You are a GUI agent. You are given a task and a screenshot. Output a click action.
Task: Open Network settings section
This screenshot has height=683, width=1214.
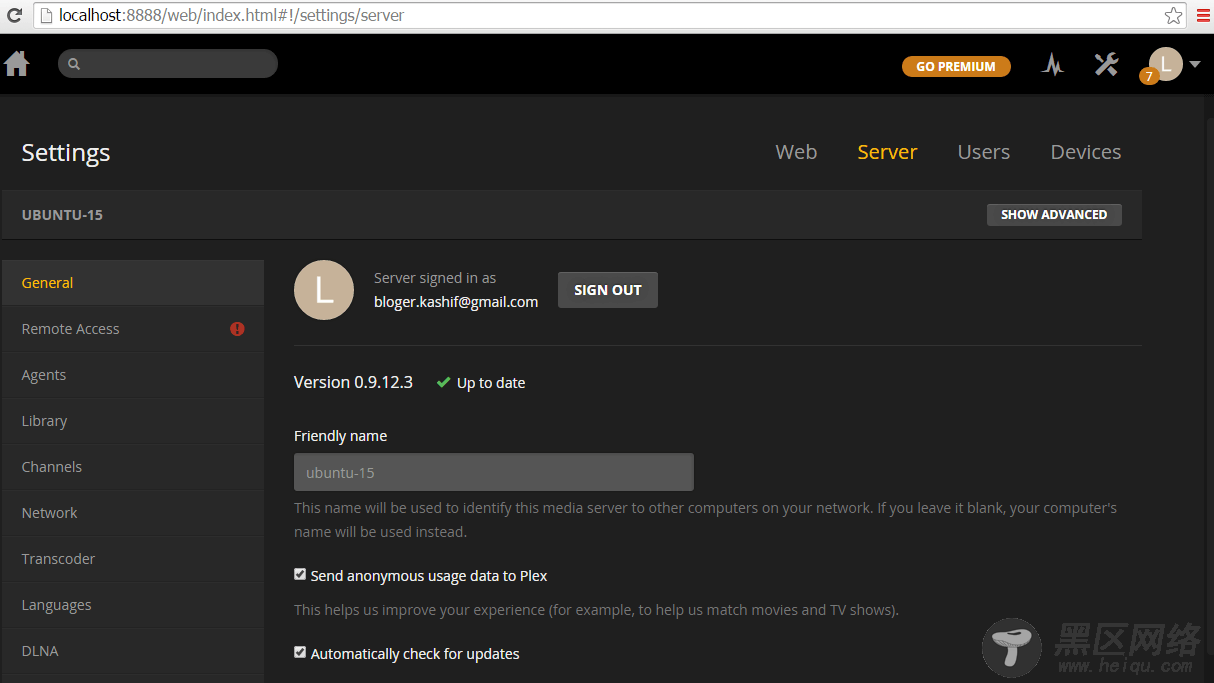[x=133, y=513]
